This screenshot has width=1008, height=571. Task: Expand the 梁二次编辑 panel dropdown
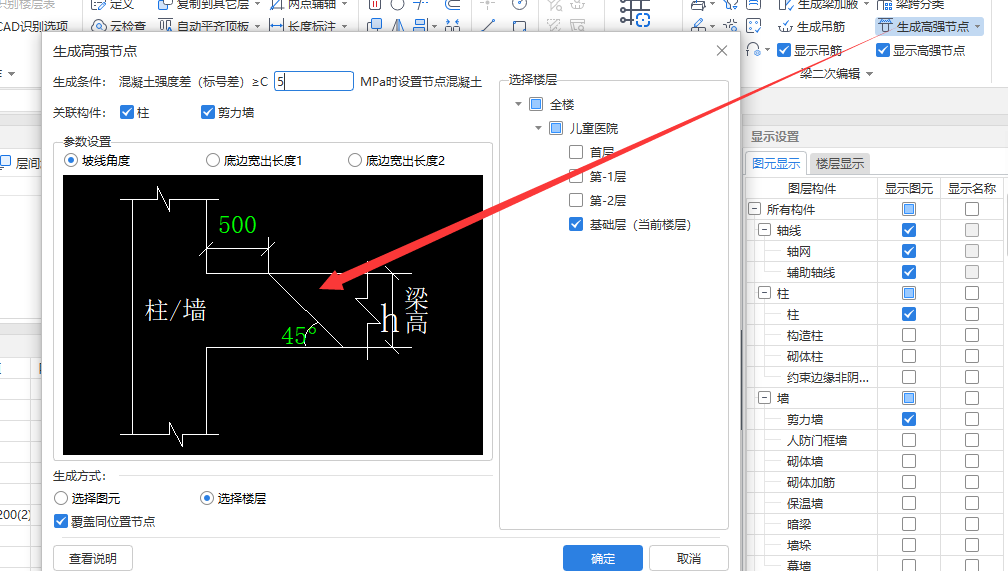click(870, 74)
